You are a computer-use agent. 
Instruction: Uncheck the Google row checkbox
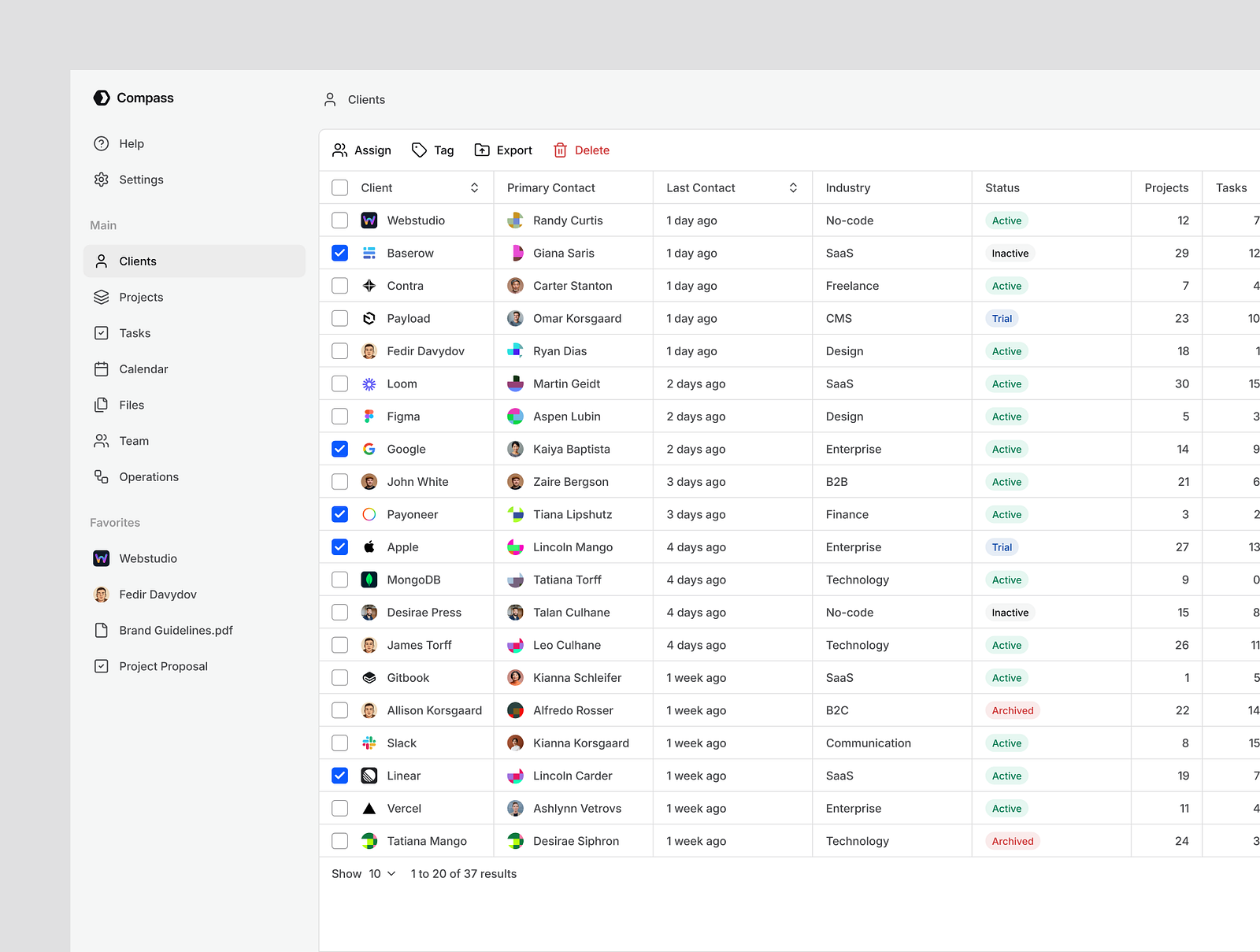click(x=340, y=449)
